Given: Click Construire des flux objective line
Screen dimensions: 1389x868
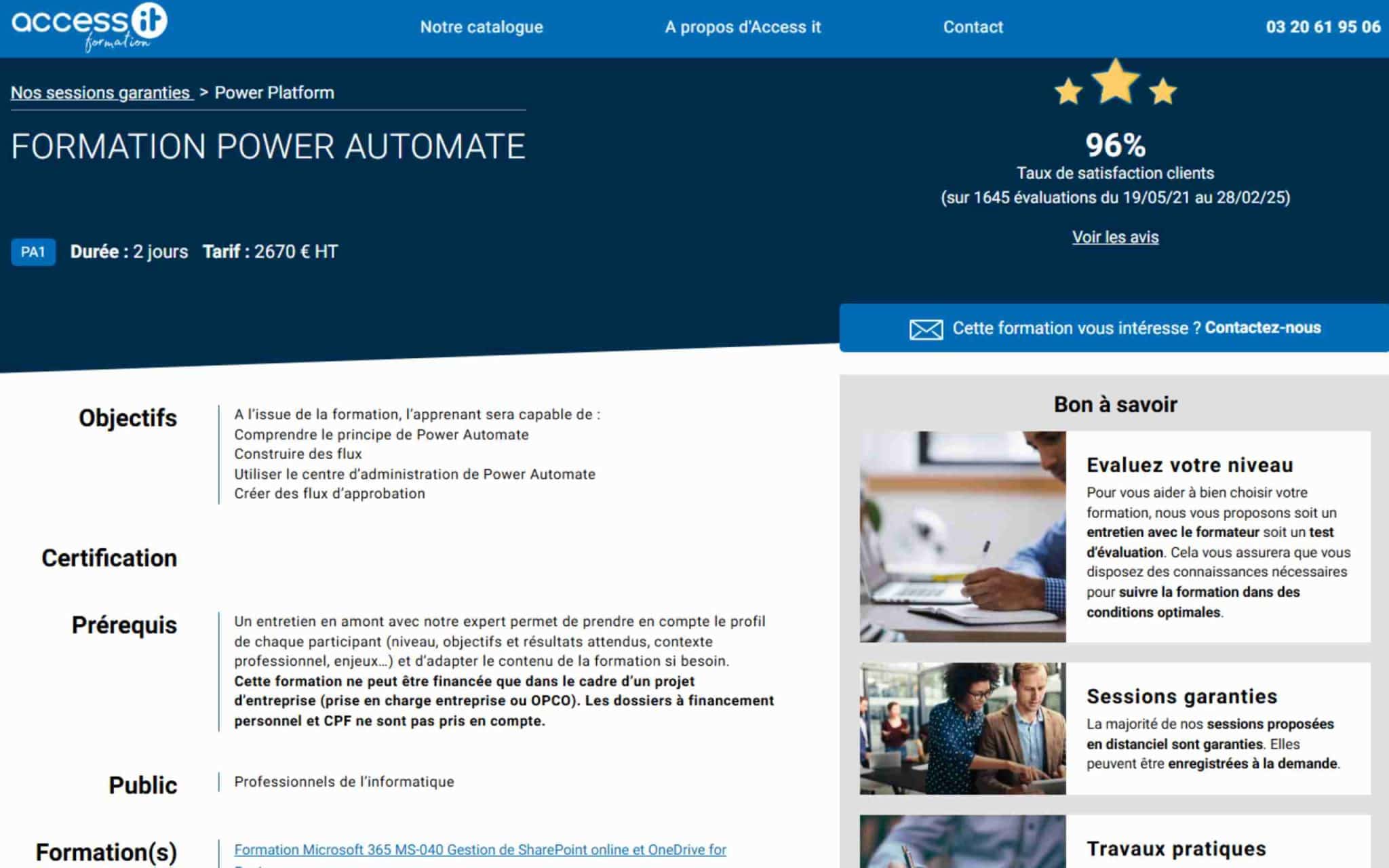Looking at the screenshot, I should 298,454.
